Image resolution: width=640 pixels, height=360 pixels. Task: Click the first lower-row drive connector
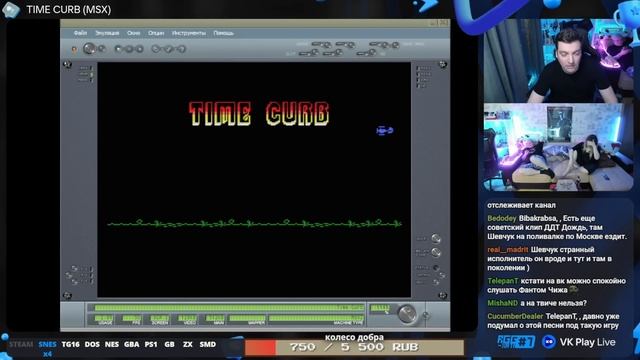coord(309,53)
